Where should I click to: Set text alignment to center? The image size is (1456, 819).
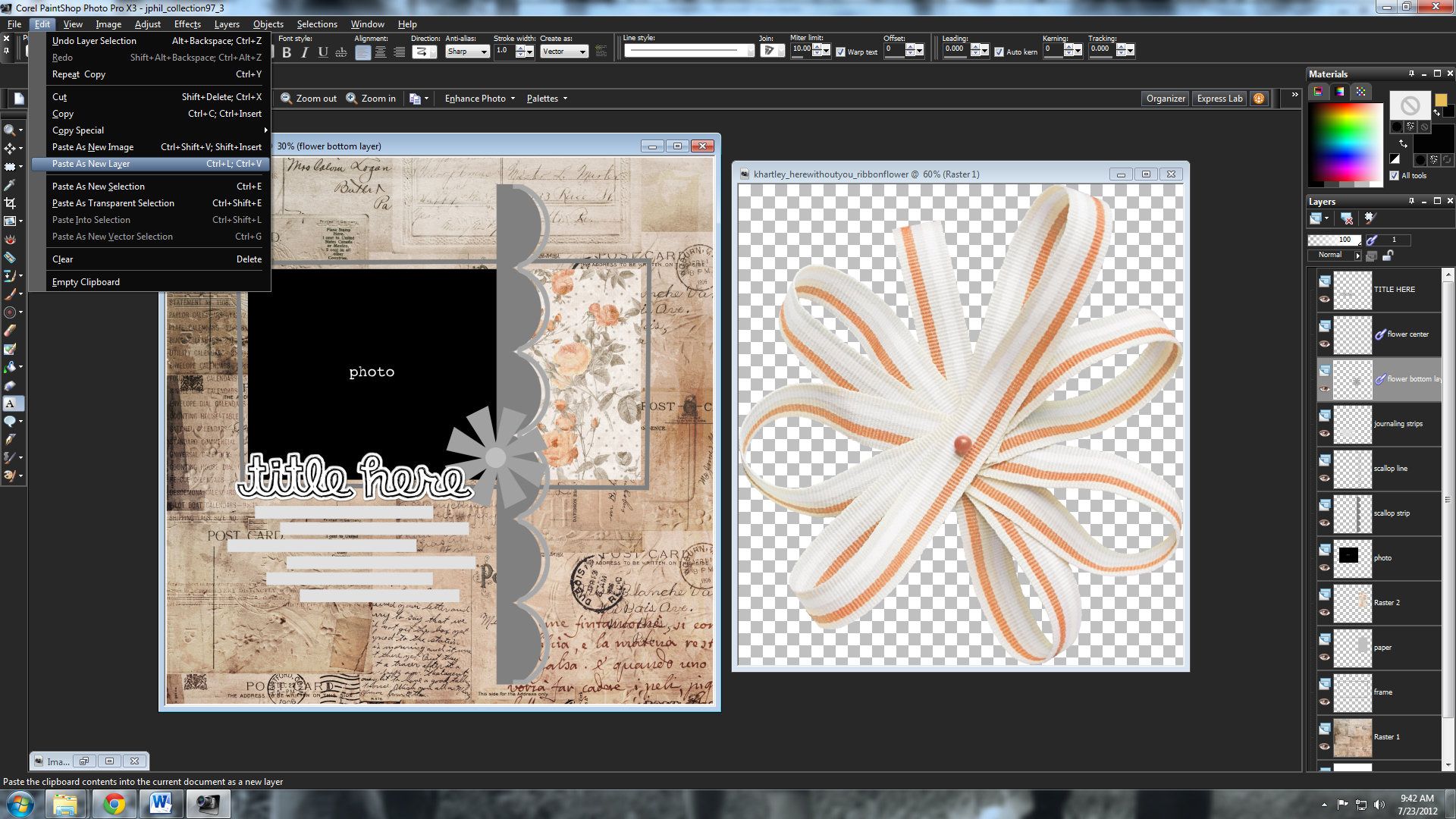(381, 52)
